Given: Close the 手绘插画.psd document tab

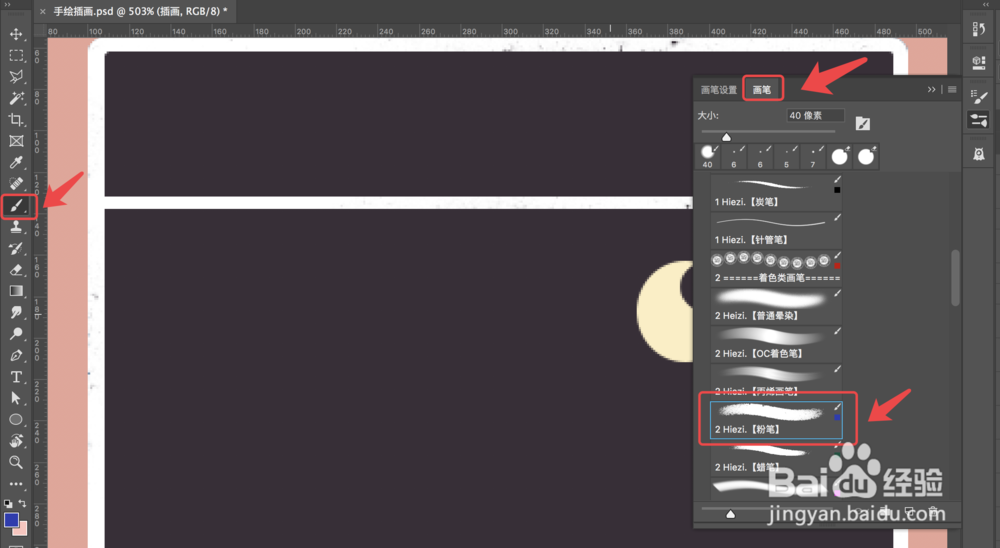Looking at the screenshot, I should click(x=42, y=11).
